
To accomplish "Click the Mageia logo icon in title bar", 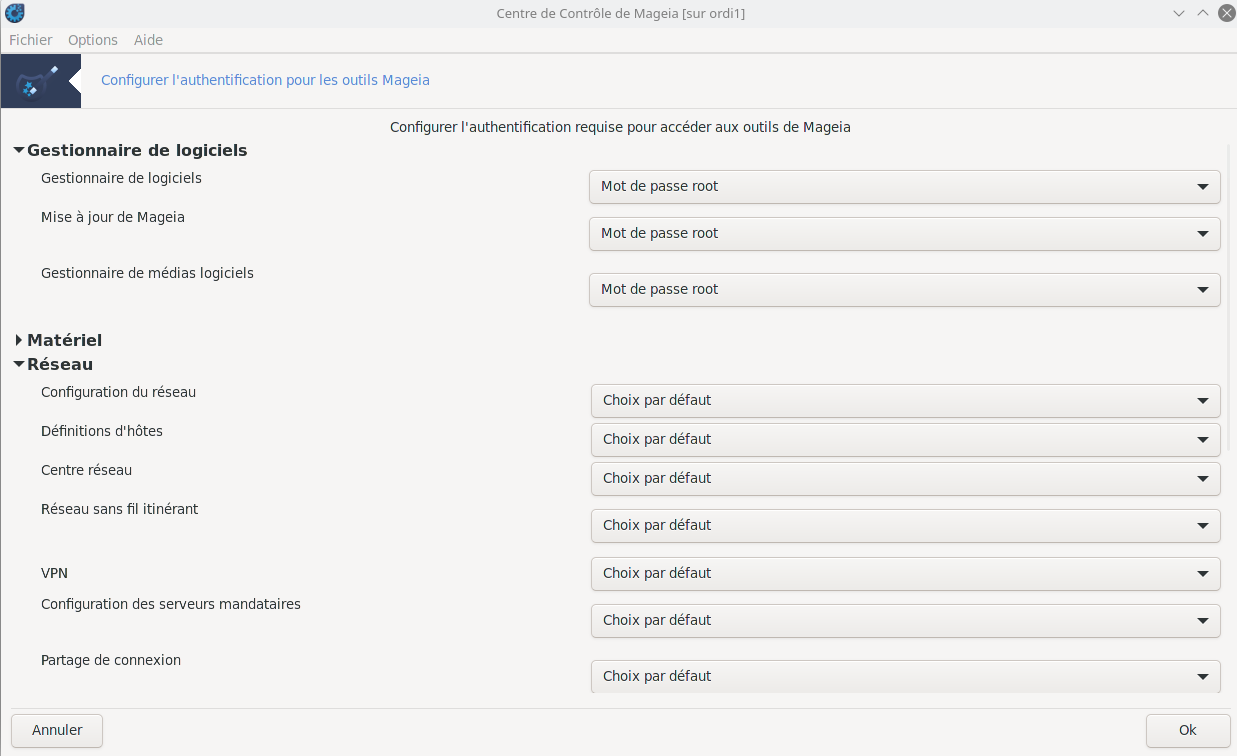I will tap(15, 13).
